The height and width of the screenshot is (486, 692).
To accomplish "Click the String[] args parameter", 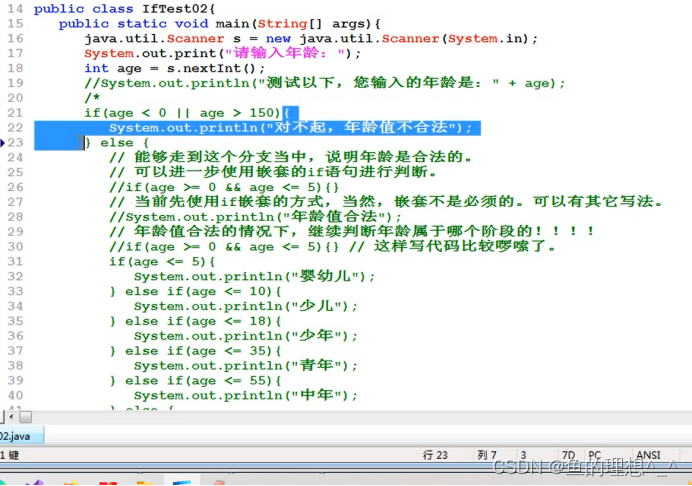I will click(313, 24).
